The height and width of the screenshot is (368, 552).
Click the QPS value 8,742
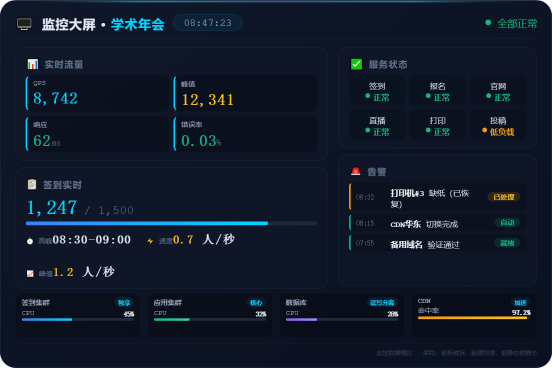[55, 98]
